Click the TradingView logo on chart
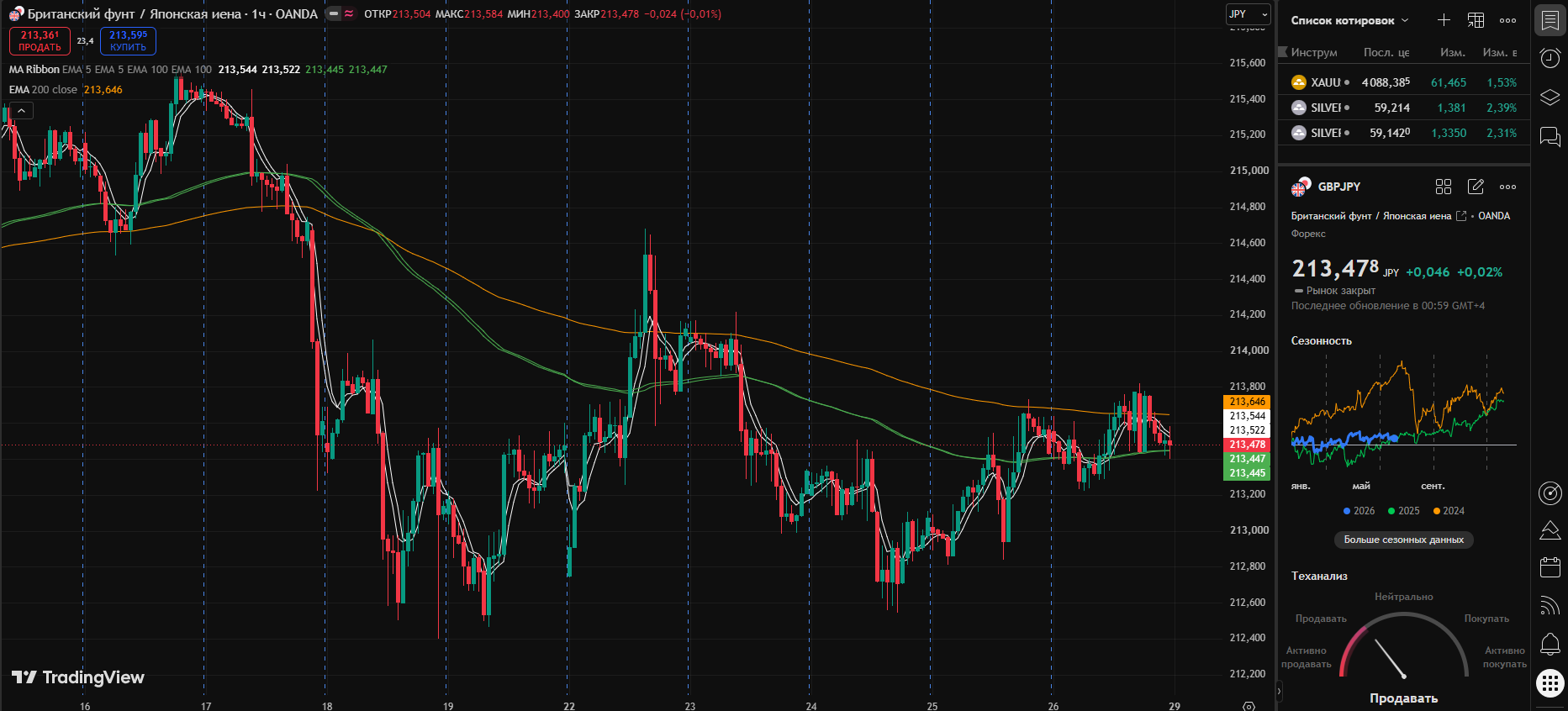The width and height of the screenshot is (1568, 711). coord(78,677)
